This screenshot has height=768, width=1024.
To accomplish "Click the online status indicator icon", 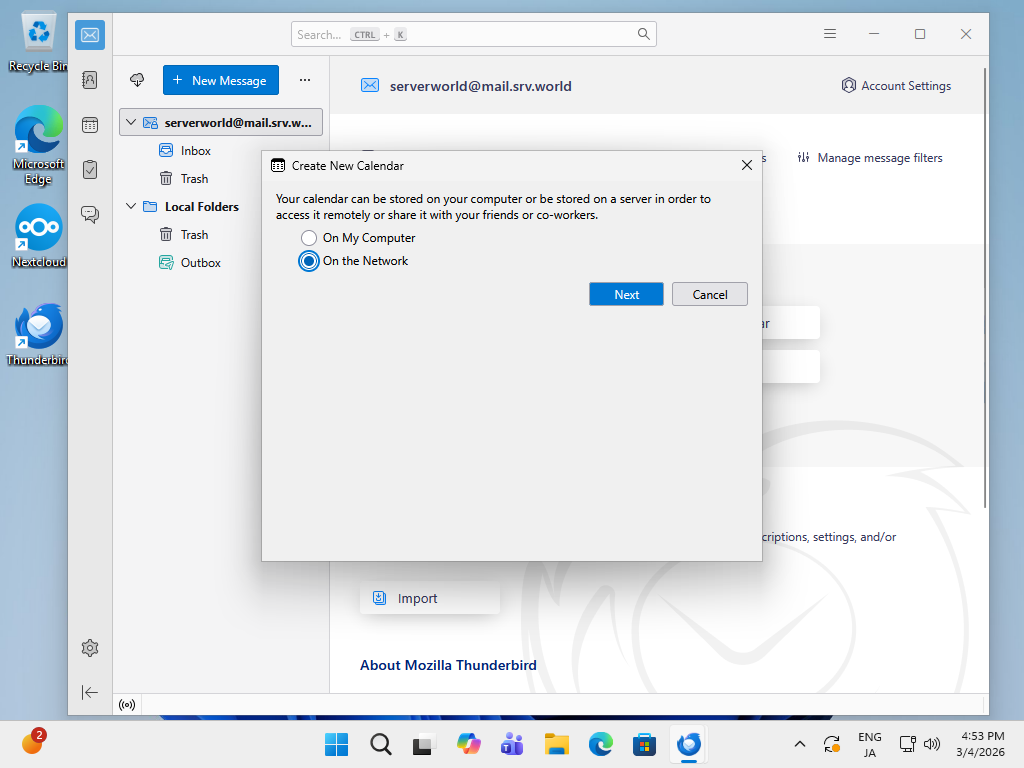I will point(127,705).
